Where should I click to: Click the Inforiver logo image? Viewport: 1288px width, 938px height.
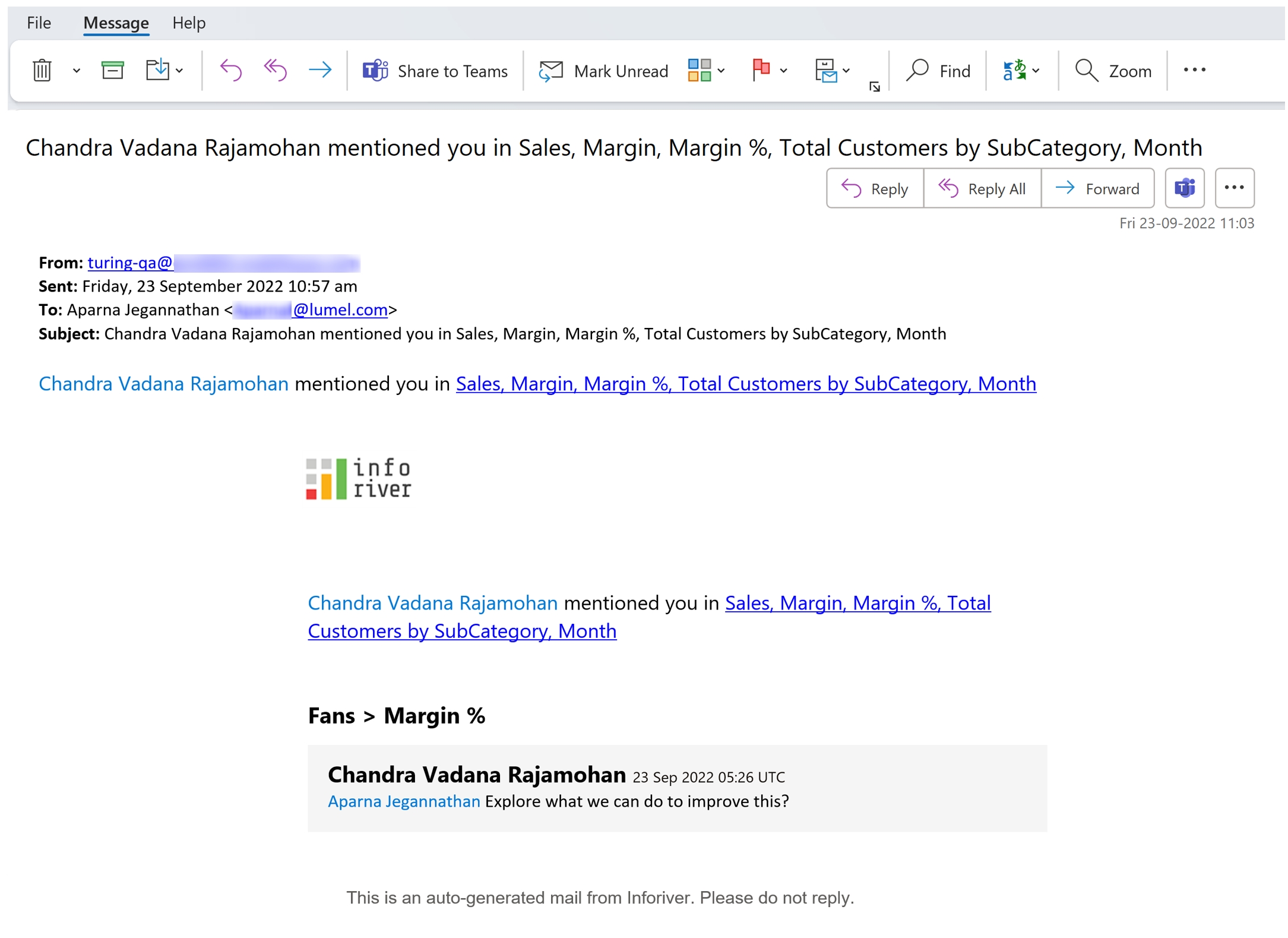[x=359, y=479]
